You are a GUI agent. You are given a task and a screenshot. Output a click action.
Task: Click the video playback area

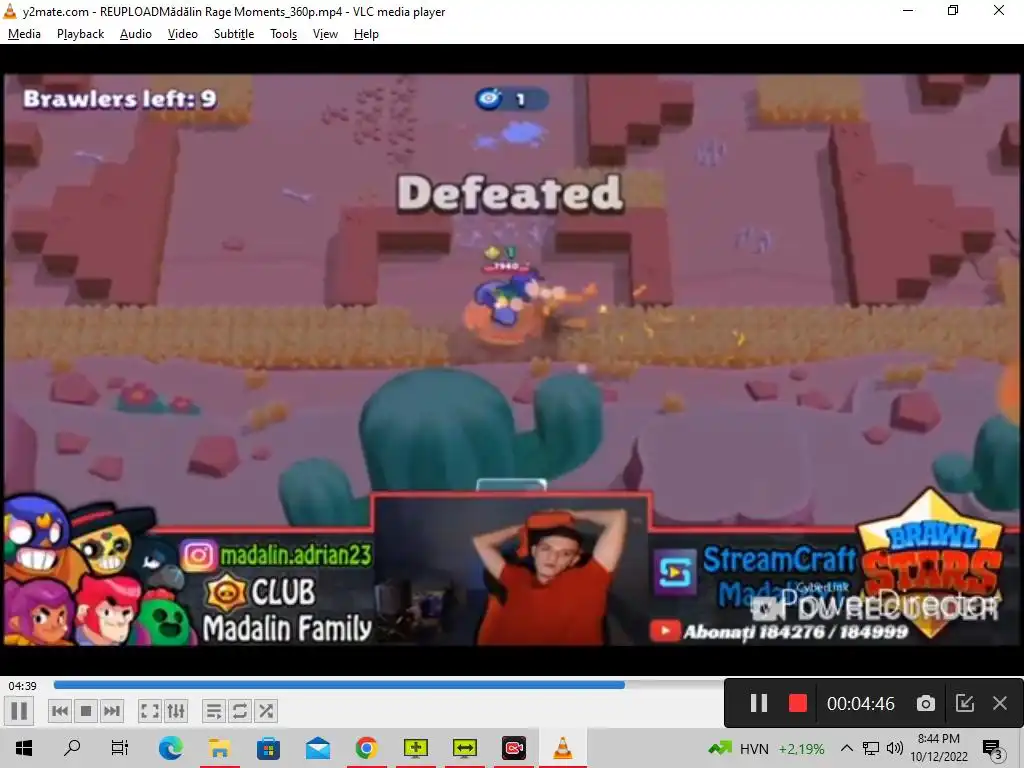[512, 359]
